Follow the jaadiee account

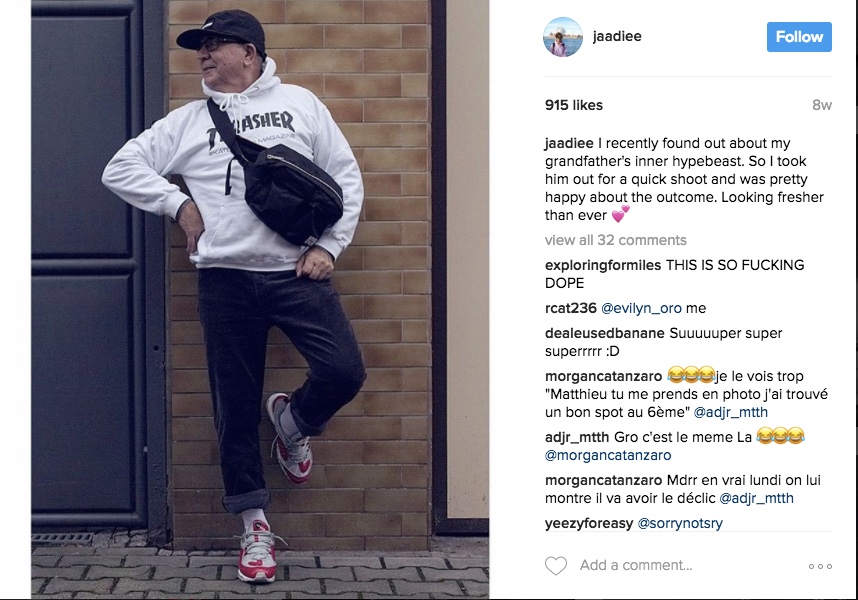[799, 37]
